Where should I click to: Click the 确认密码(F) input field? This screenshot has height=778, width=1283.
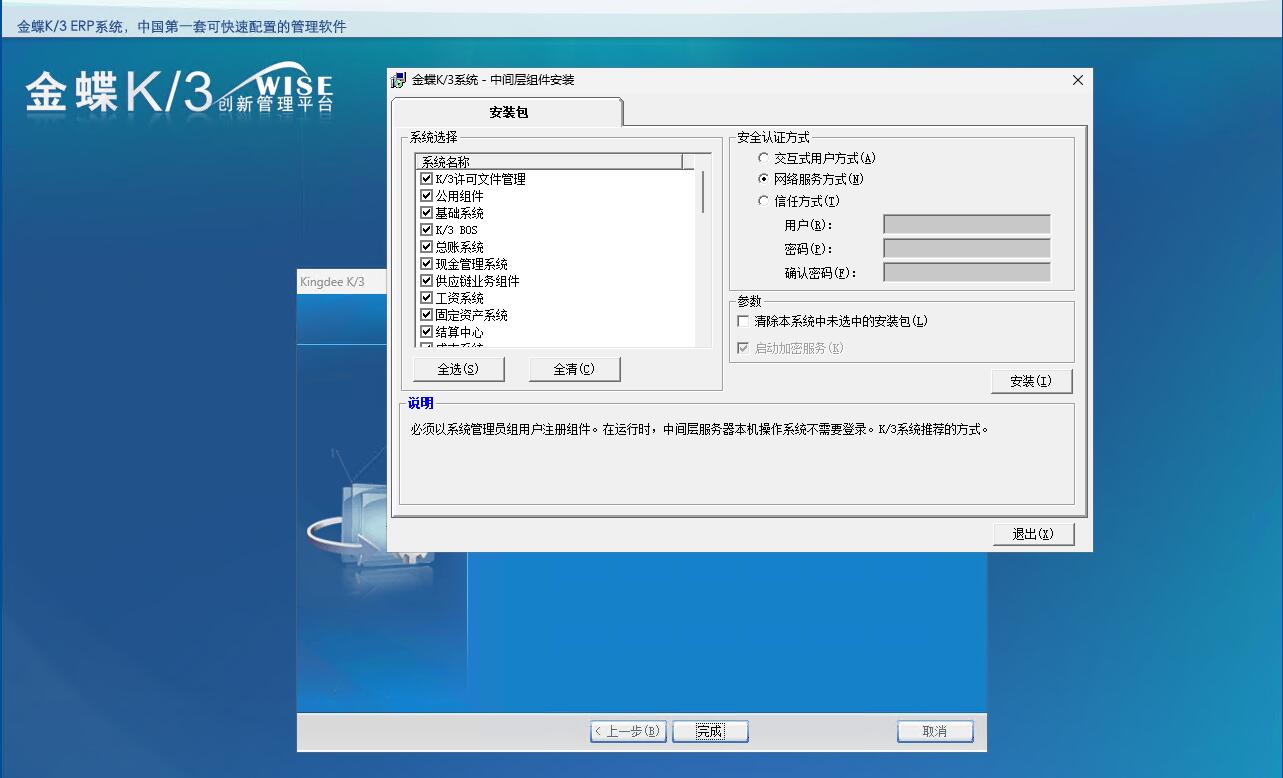tap(967, 272)
